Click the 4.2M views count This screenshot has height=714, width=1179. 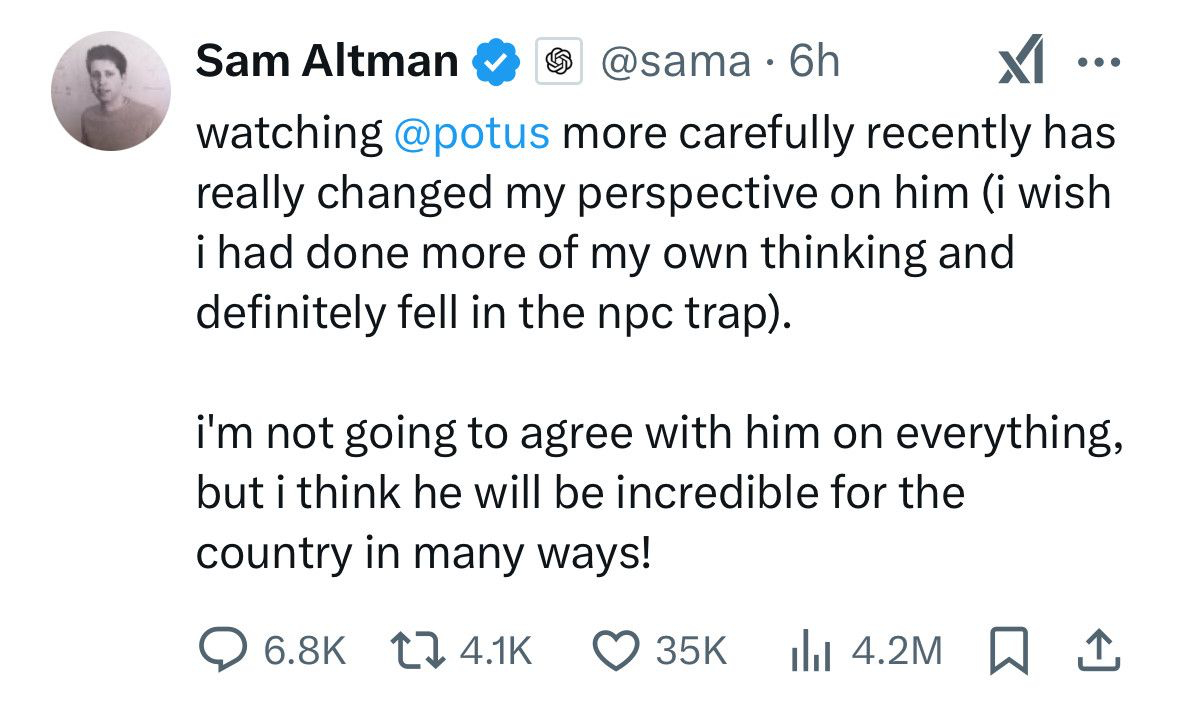point(895,652)
